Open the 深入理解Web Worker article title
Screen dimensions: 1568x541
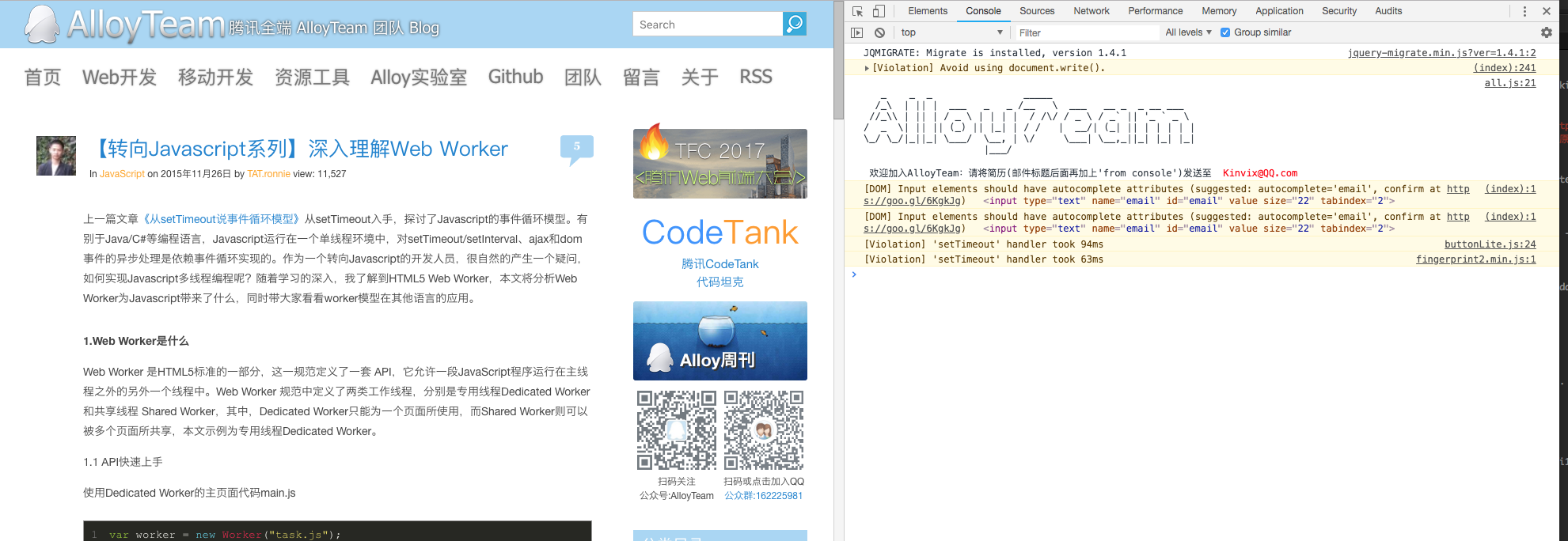(299, 149)
